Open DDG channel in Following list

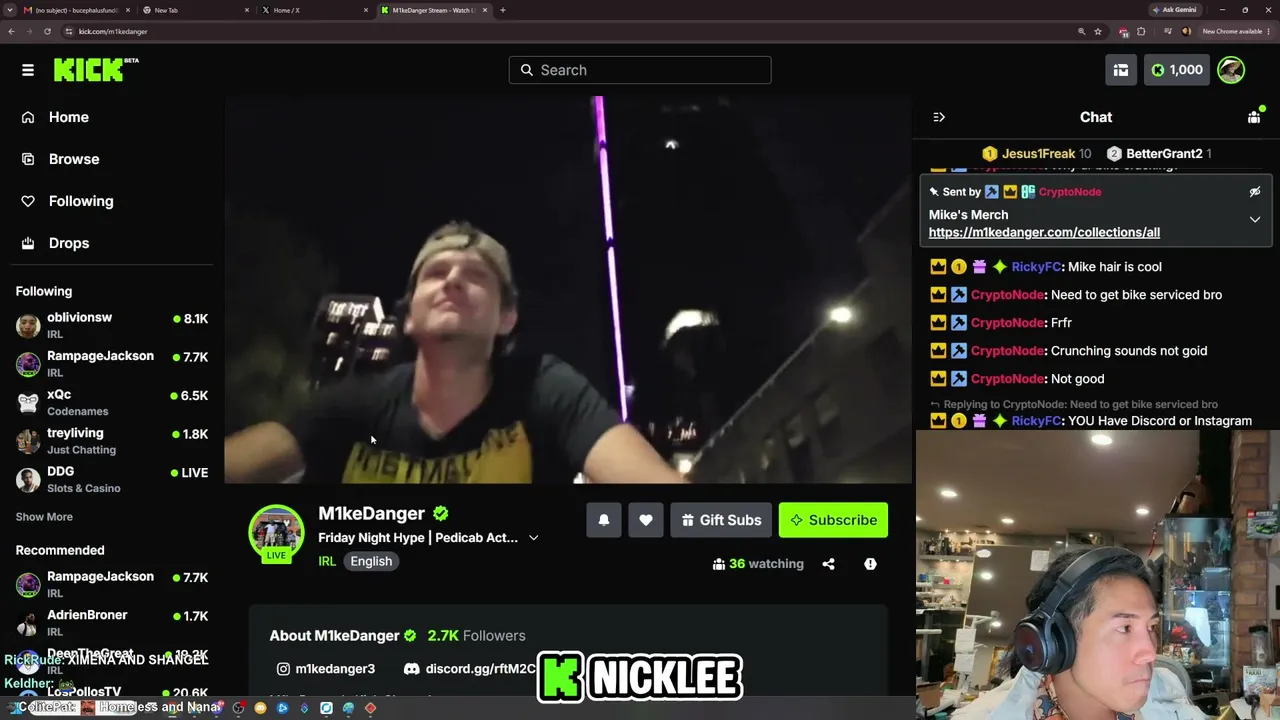pyautogui.click(x=112, y=480)
